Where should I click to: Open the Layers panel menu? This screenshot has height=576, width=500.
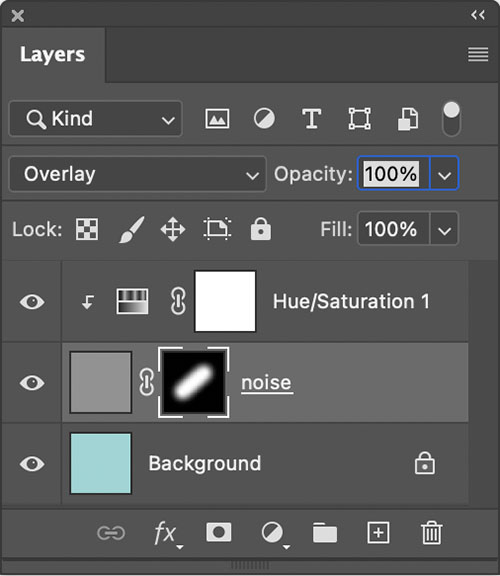[x=478, y=55]
